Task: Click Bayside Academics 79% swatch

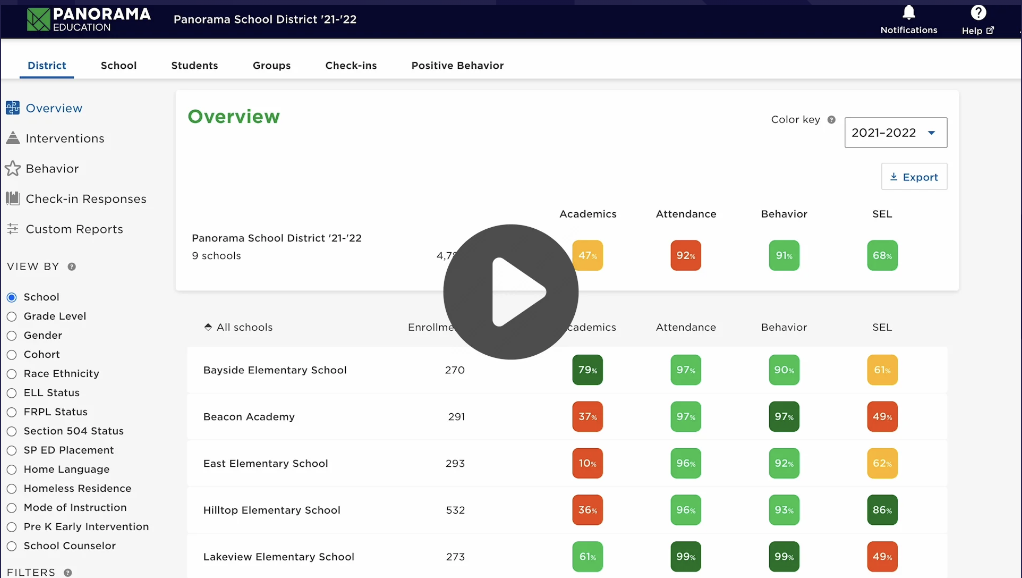Action: click(588, 370)
